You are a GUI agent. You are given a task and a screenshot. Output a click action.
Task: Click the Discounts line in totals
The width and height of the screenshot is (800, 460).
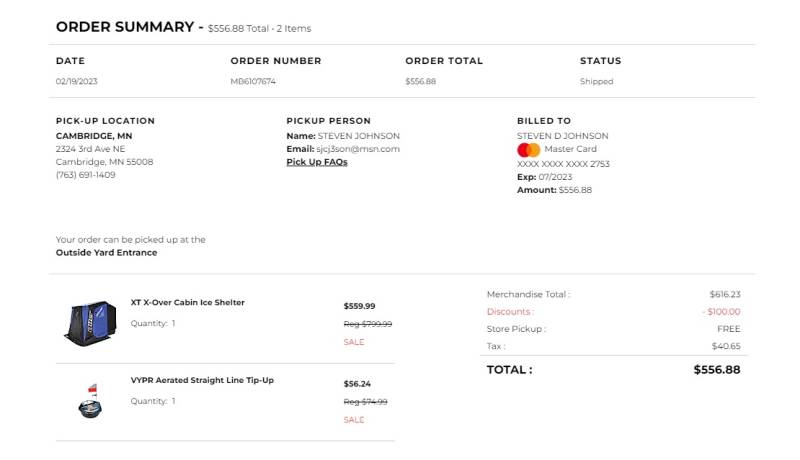pyautogui.click(x=613, y=312)
